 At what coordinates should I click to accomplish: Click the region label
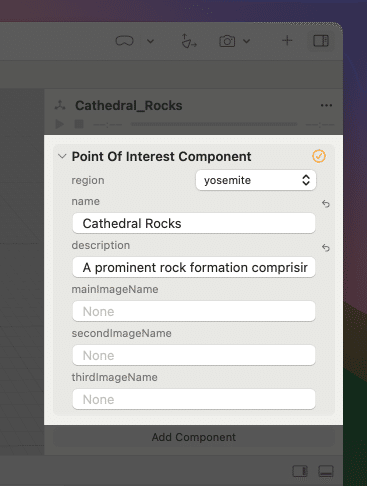(x=88, y=180)
